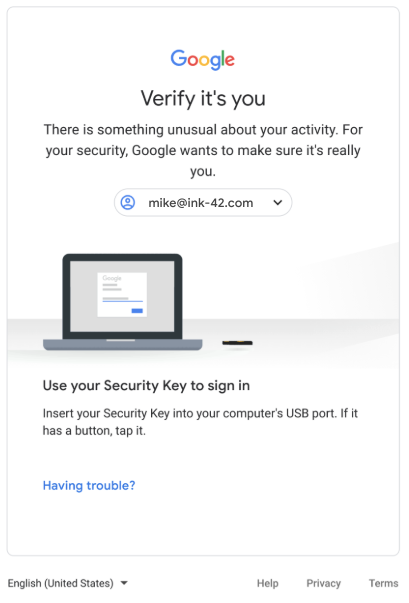409x603 pixels.
Task: Click the tiny Google wordmark inside laptop screen
Action: coord(112,278)
